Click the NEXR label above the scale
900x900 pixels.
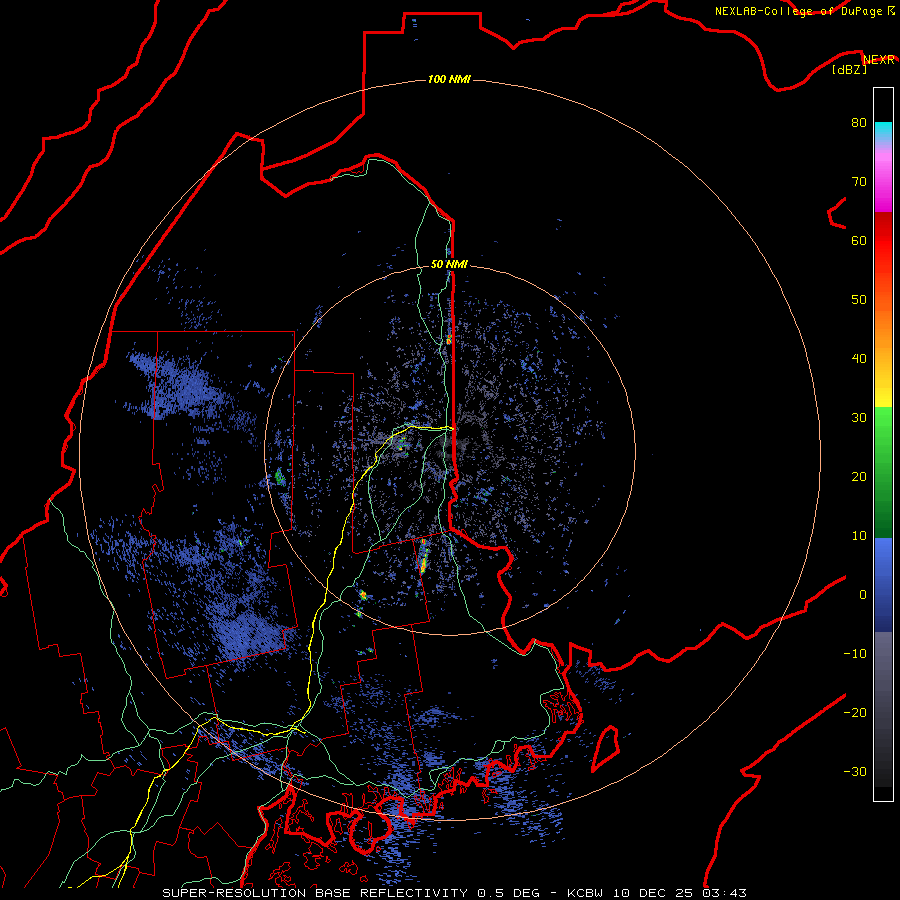pyautogui.click(x=878, y=60)
